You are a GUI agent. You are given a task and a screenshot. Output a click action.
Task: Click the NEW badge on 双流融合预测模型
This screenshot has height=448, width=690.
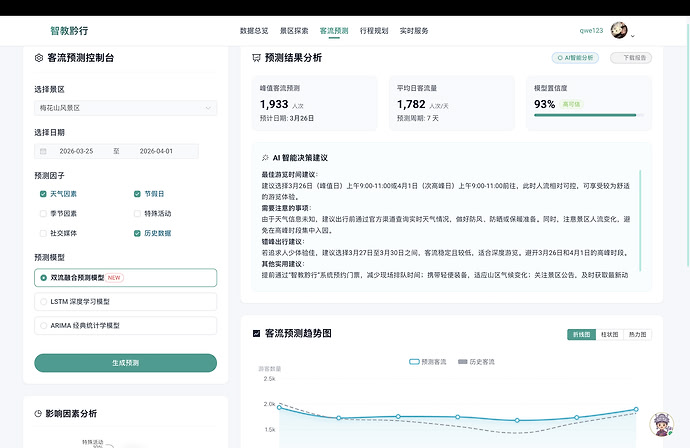coord(114,278)
